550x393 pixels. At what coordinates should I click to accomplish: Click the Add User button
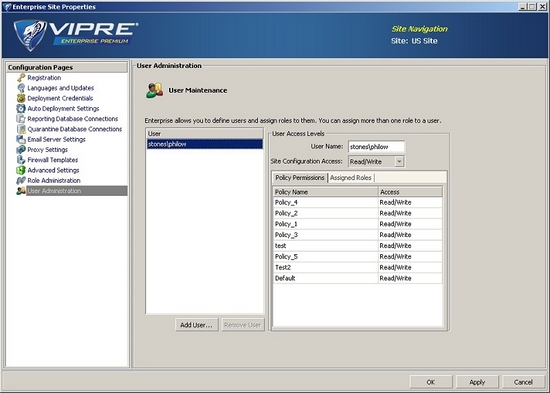196,325
